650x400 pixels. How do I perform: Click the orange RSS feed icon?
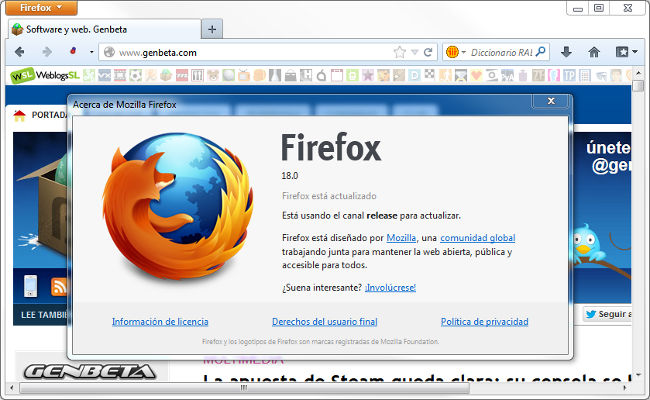[58, 286]
